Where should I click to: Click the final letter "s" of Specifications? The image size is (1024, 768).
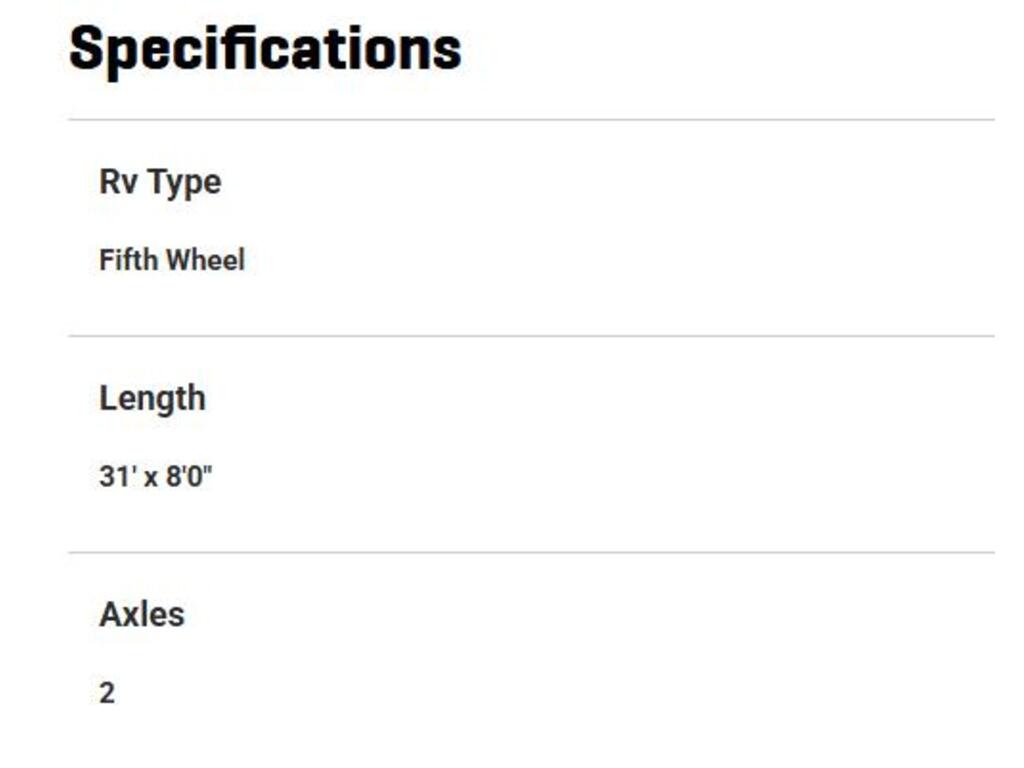pyautogui.click(x=447, y=48)
